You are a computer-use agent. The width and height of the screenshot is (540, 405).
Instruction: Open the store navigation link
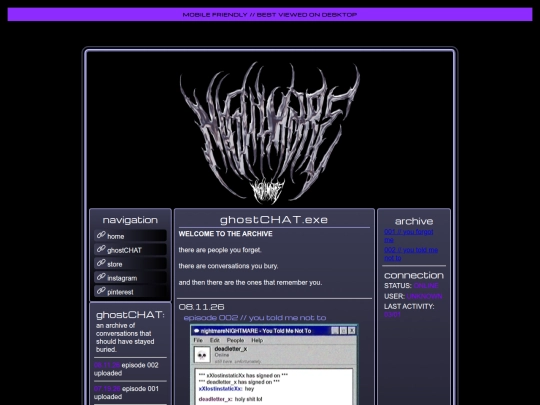point(130,264)
